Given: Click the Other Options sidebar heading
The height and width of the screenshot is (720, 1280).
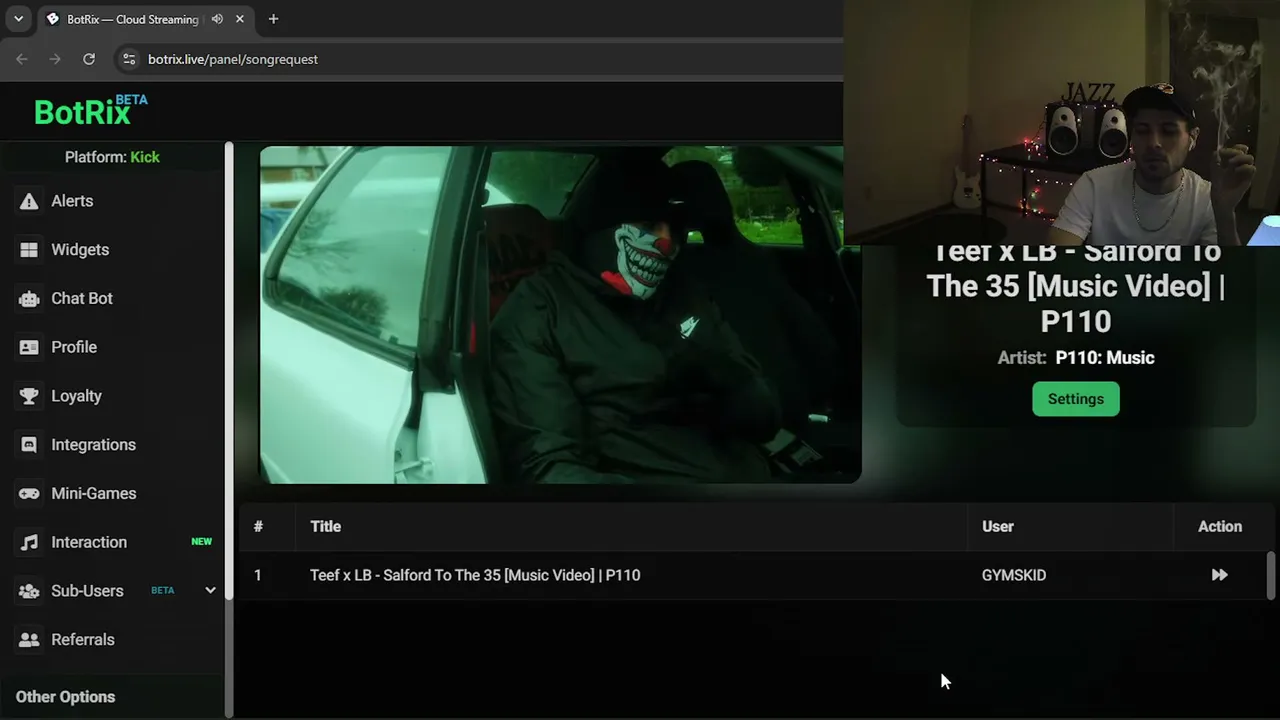Looking at the screenshot, I should (x=65, y=697).
